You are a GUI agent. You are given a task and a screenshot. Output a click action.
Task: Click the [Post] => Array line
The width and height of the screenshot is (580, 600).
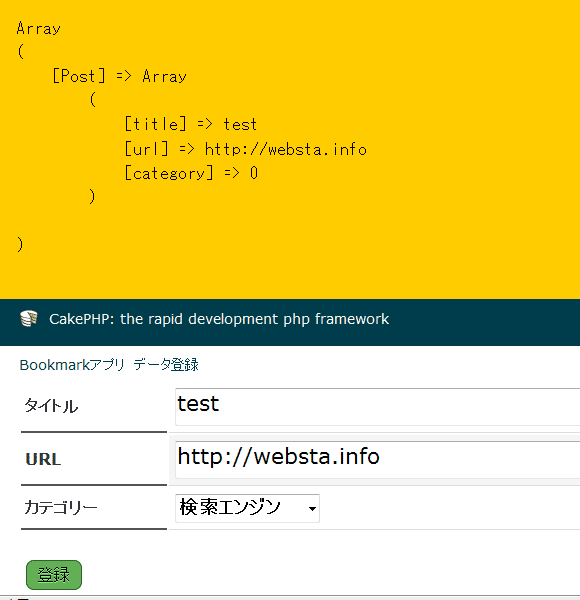tap(119, 76)
